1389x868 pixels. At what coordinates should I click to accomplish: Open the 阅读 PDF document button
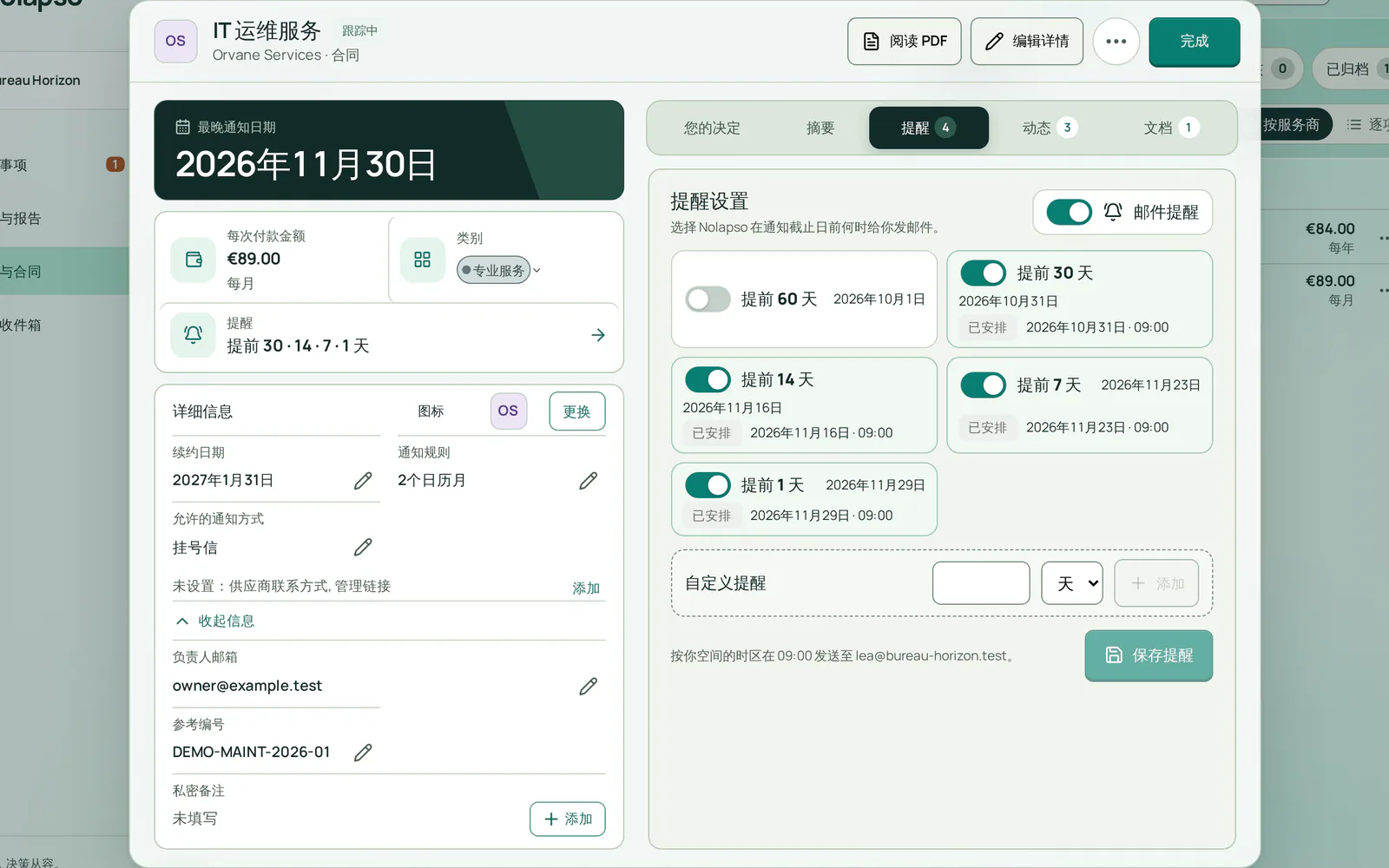click(x=904, y=41)
